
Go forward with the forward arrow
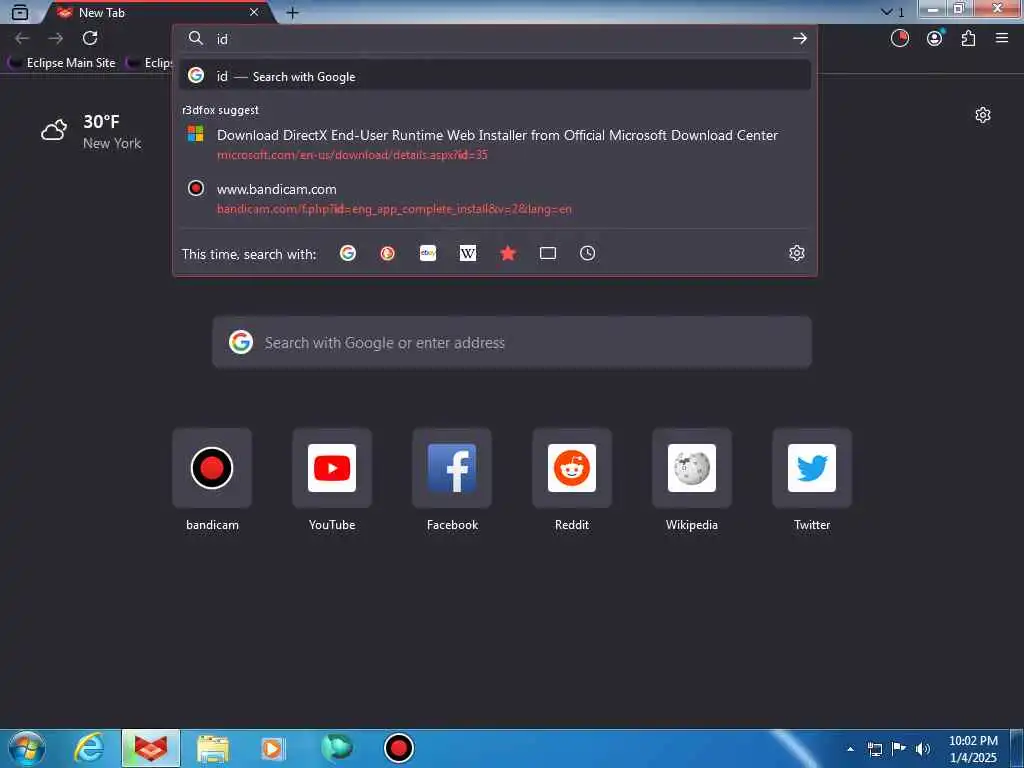pos(56,38)
